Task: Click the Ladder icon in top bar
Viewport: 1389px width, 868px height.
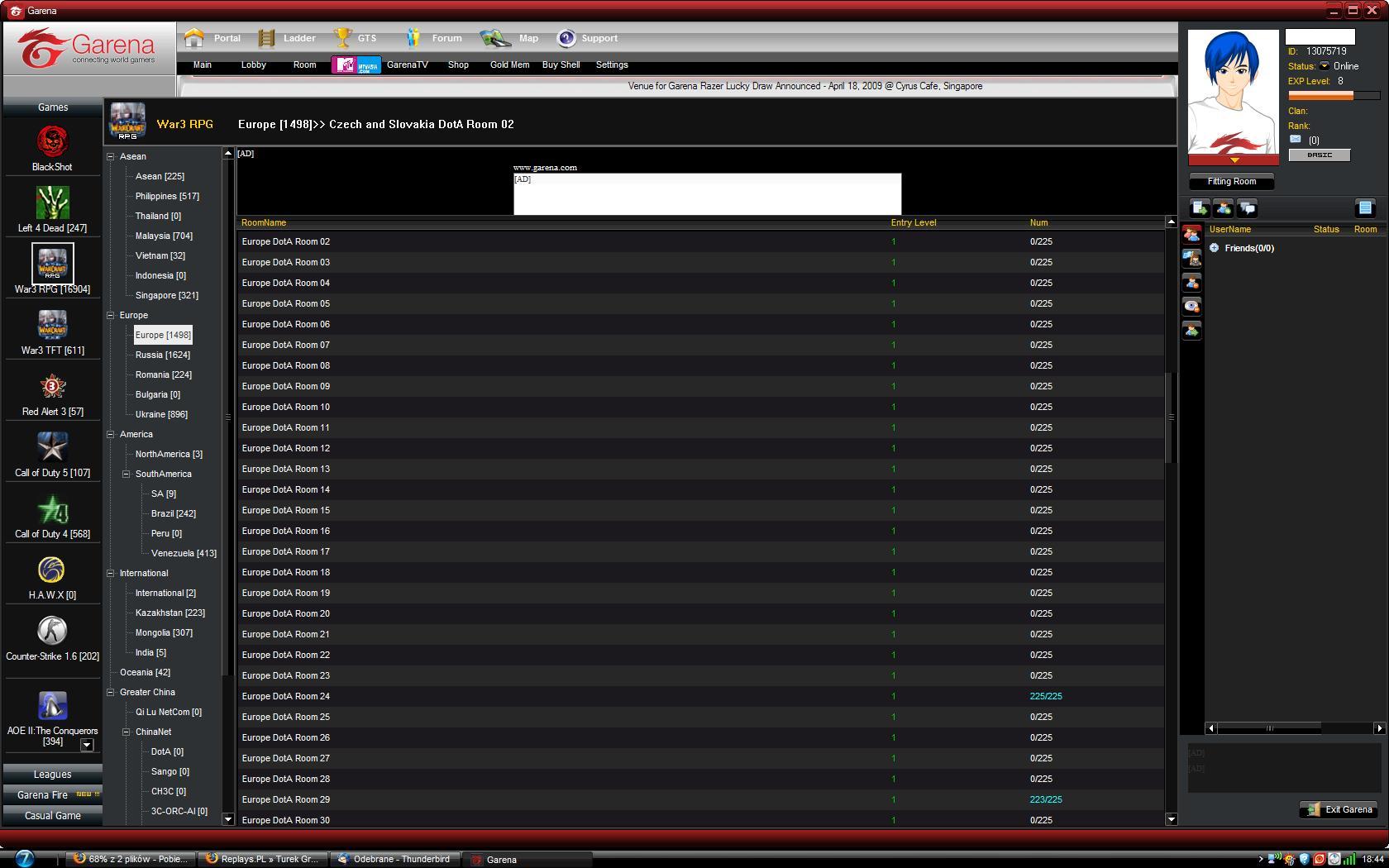Action: tap(266, 38)
